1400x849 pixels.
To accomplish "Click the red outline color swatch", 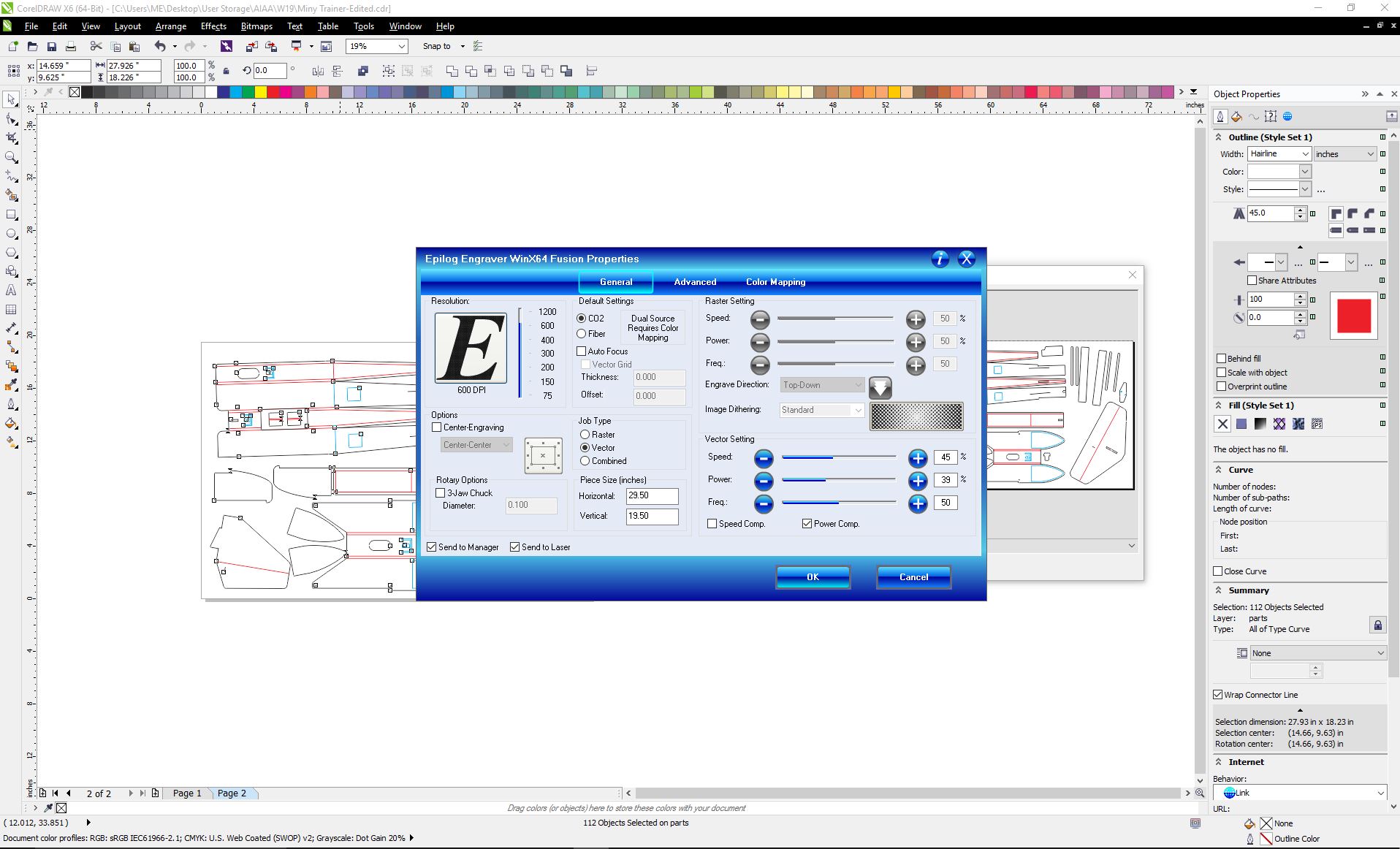I will click(x=1354, y=316).
